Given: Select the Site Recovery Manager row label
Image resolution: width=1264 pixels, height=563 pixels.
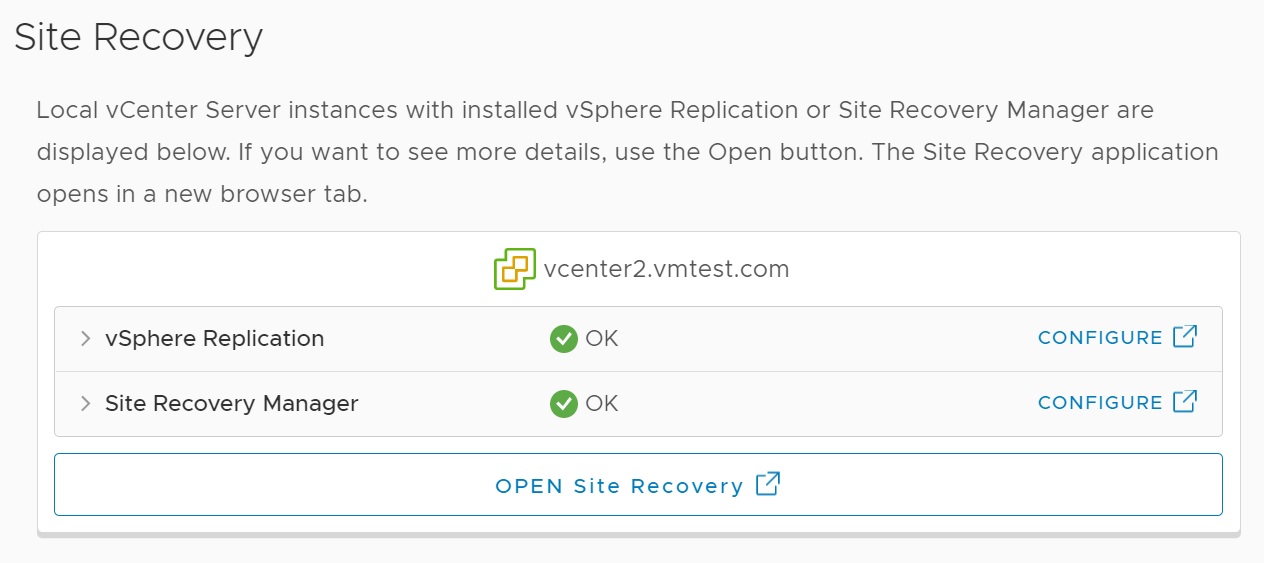Looking at the screenshot, I should [x=231, y=404].
